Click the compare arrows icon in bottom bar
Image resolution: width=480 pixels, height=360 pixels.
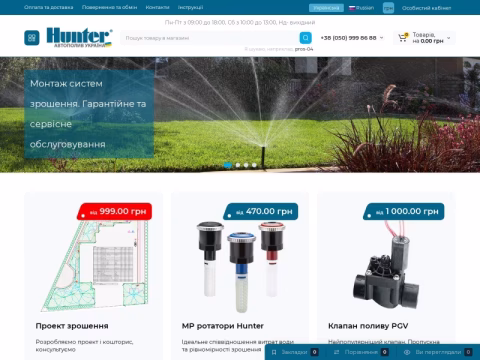pos(336,352)
